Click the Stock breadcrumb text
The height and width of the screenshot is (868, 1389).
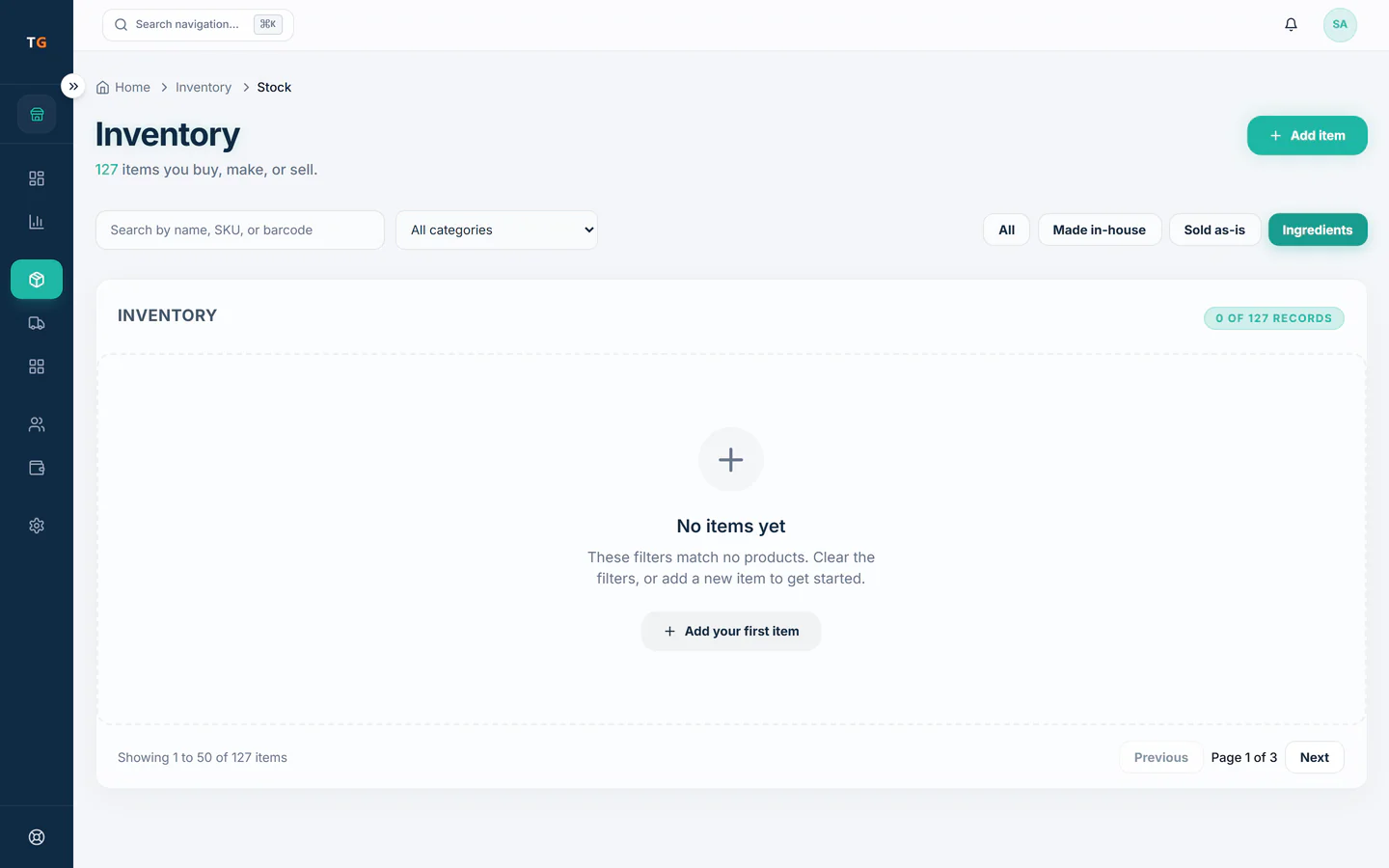point(274,87)
